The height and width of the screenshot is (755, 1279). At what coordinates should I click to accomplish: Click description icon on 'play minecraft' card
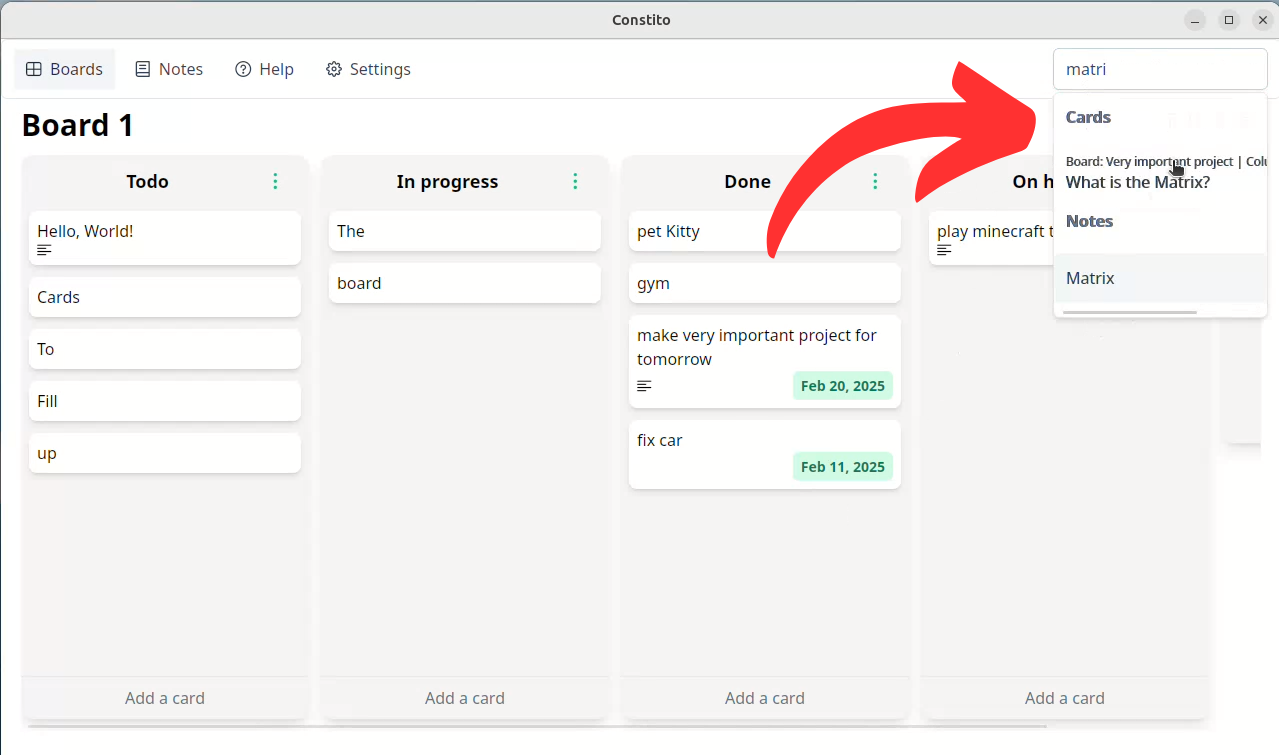click(x=944, y=250)
